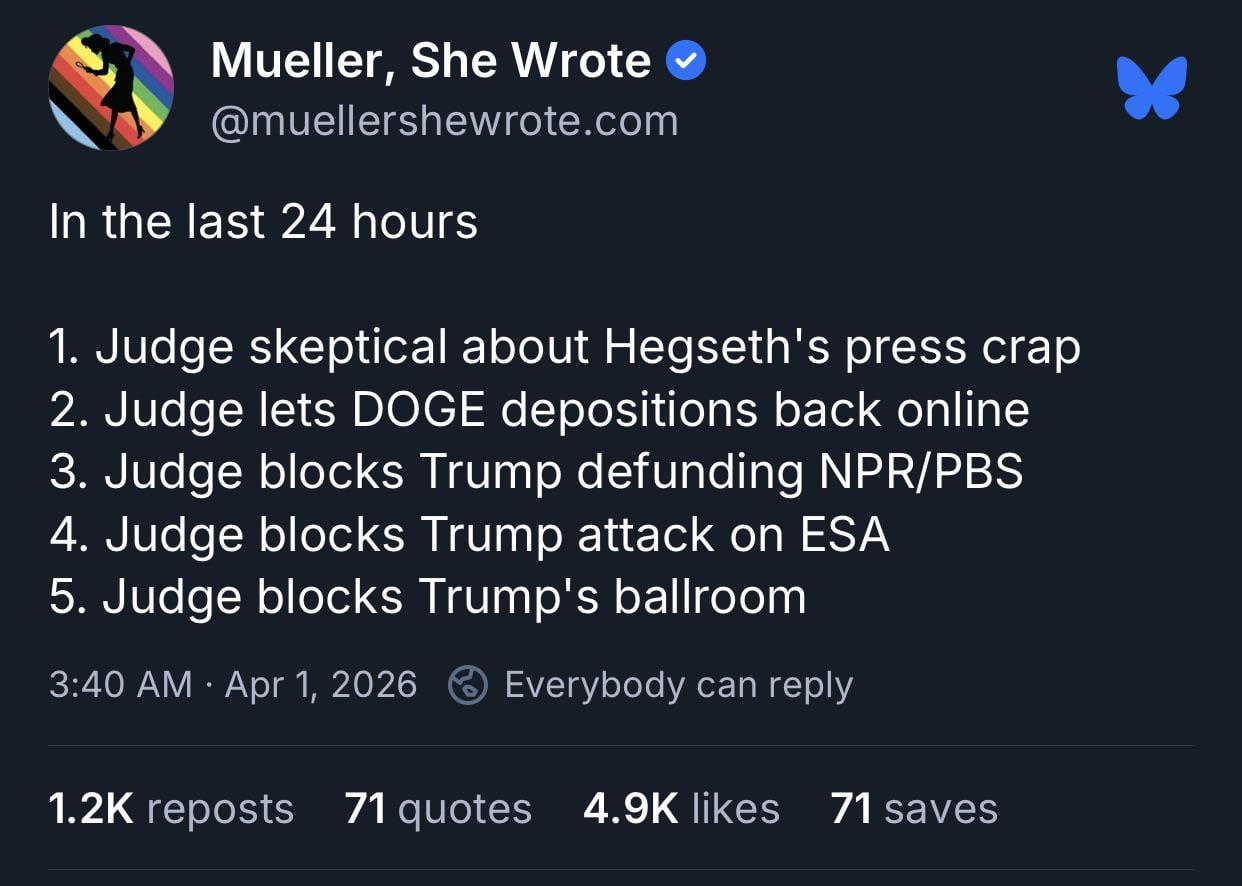Click the blue verified checkmark badge
Image resolution: width=1242 pixels, height=886 pixels.
pos(686,62)
